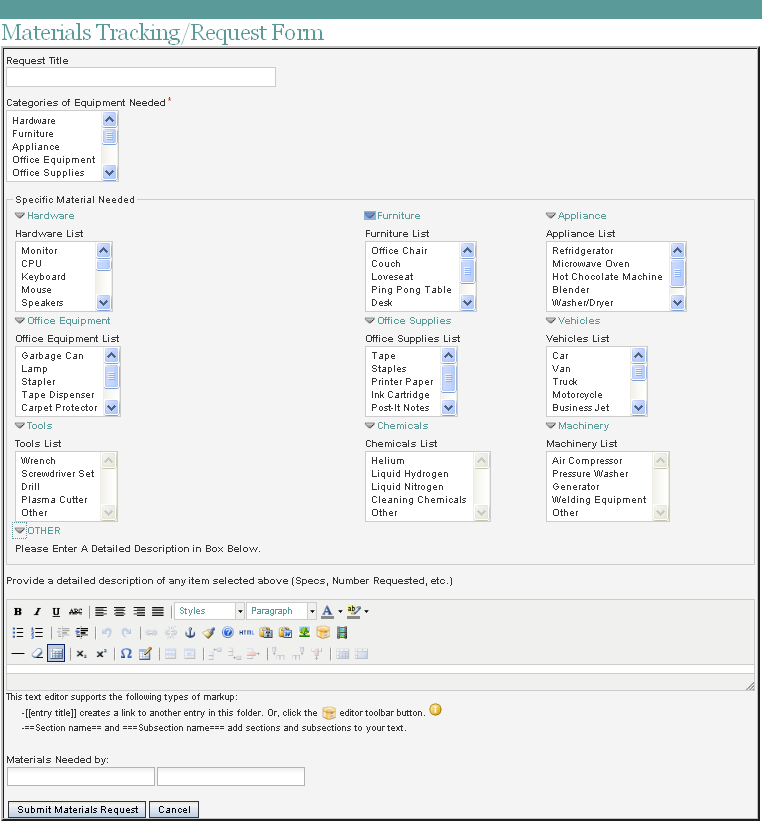Toggle italic formatting in the editor
Viewport: 762px width, 824px height.
point(37,611)
